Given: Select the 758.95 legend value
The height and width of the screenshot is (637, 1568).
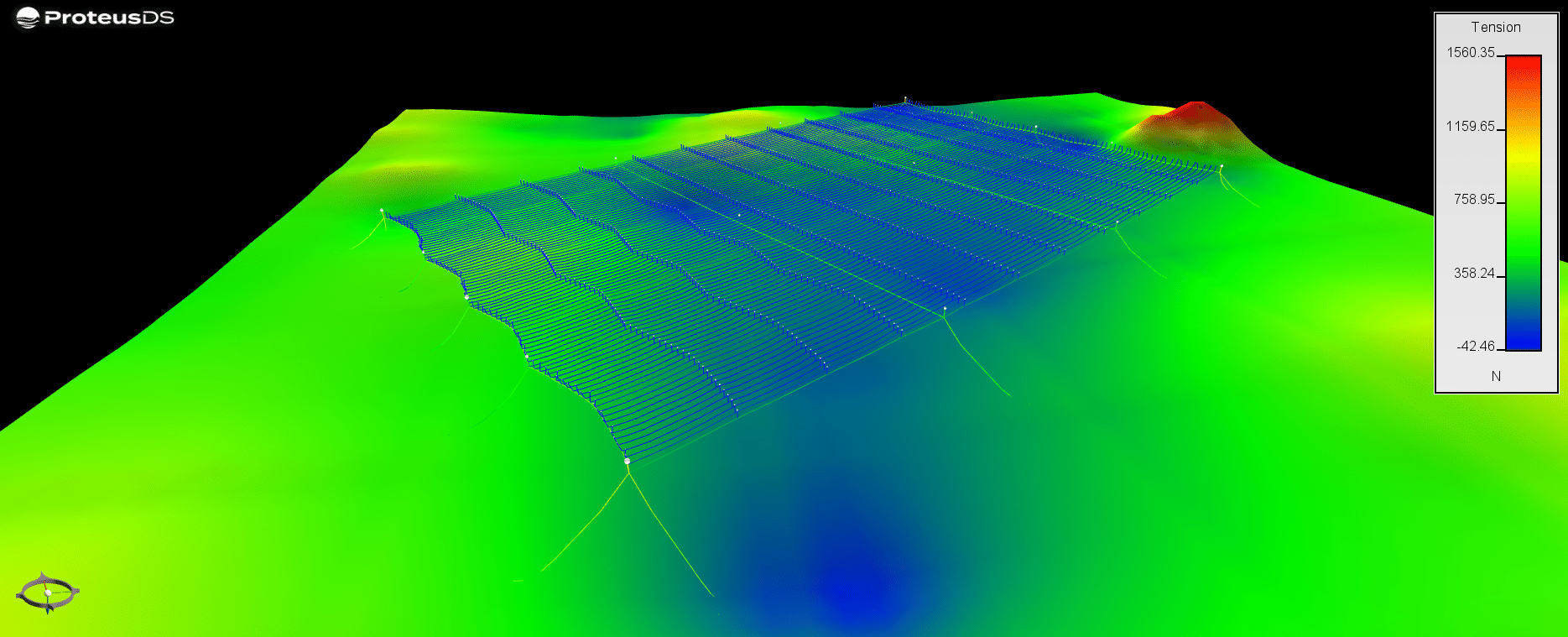Looking at the screenshot, I should point(1474,199).
